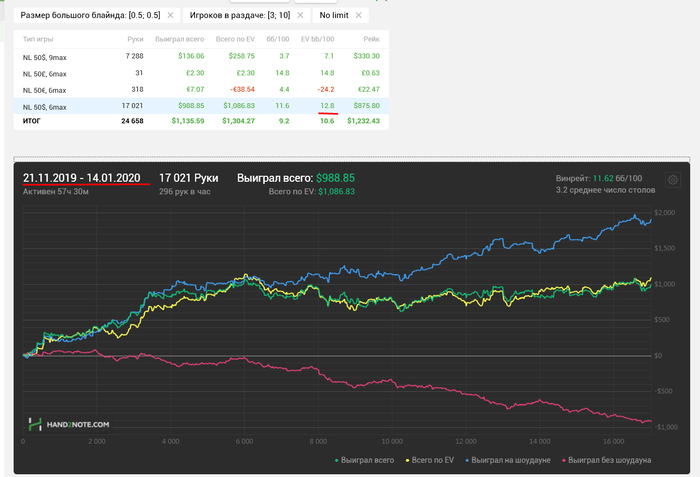Click the 24 658 total hands value

coord(132,121)
